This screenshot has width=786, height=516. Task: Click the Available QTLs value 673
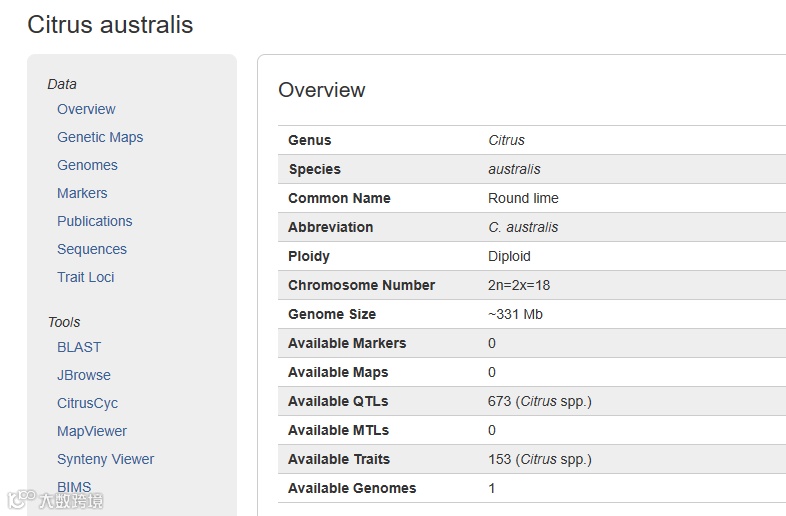click(x=499, y=401)
